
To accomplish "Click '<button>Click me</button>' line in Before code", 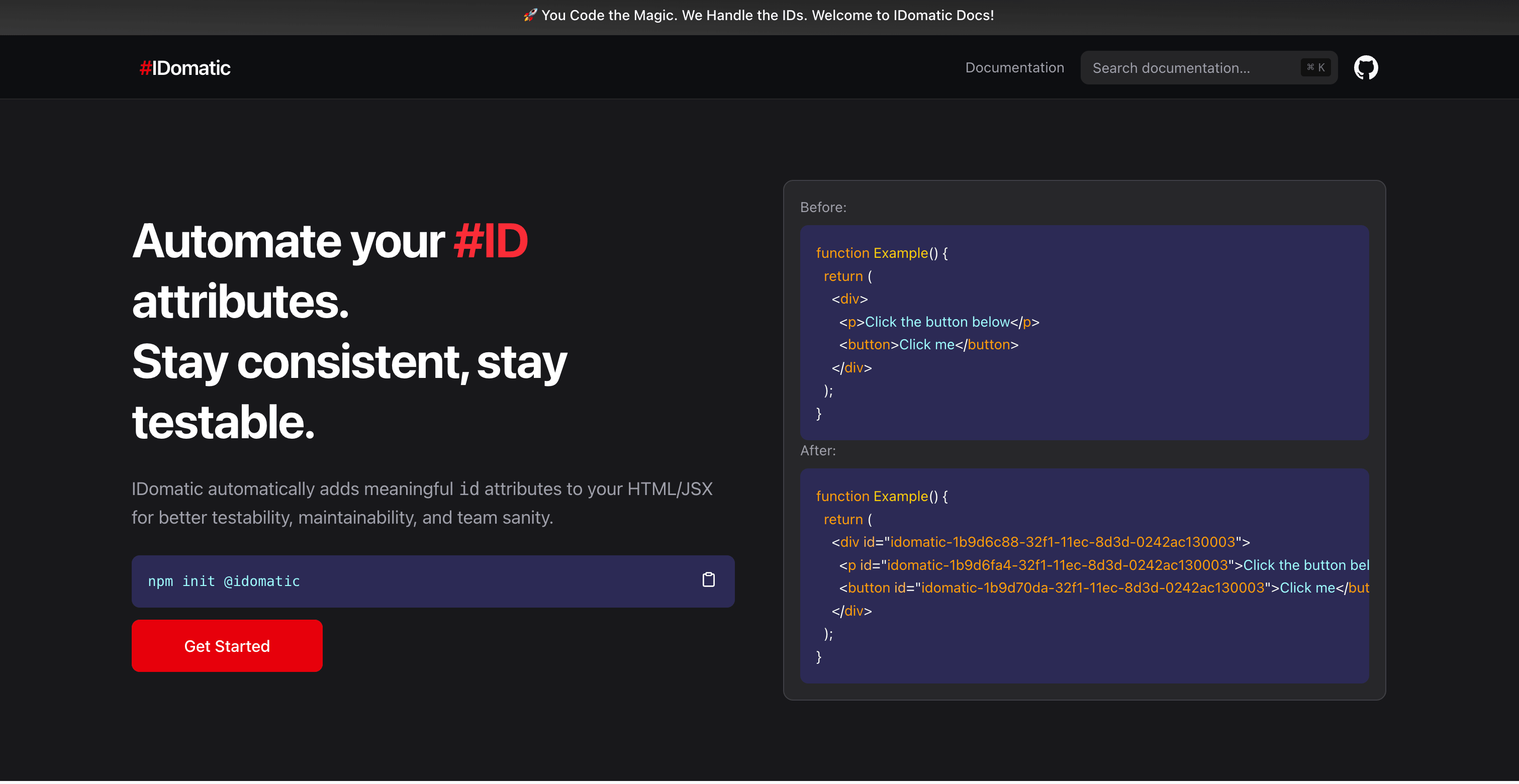I will coord(928,345).
